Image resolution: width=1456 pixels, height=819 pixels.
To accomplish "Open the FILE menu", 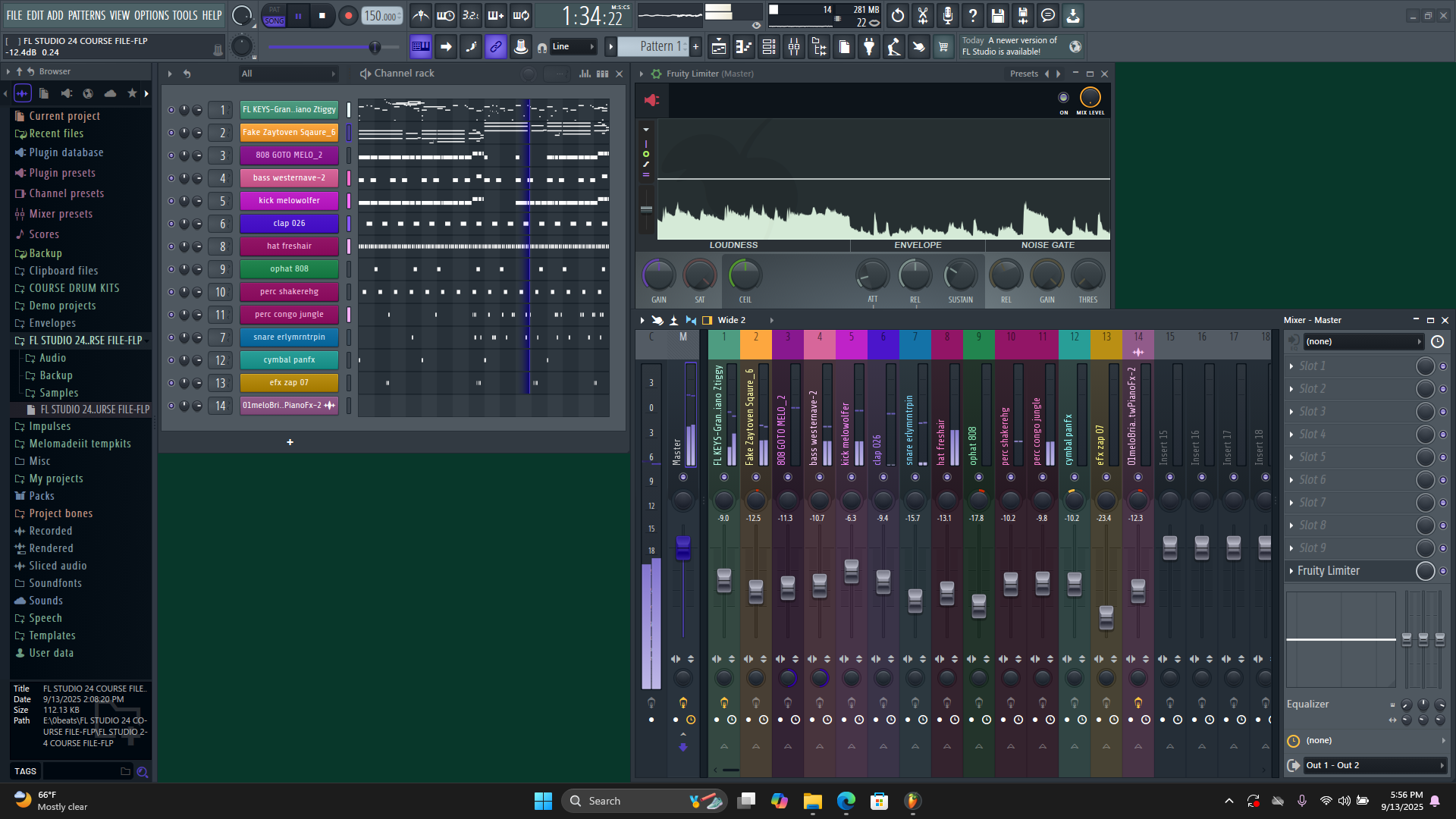I will pyautogui.click(x=14, y=15).
